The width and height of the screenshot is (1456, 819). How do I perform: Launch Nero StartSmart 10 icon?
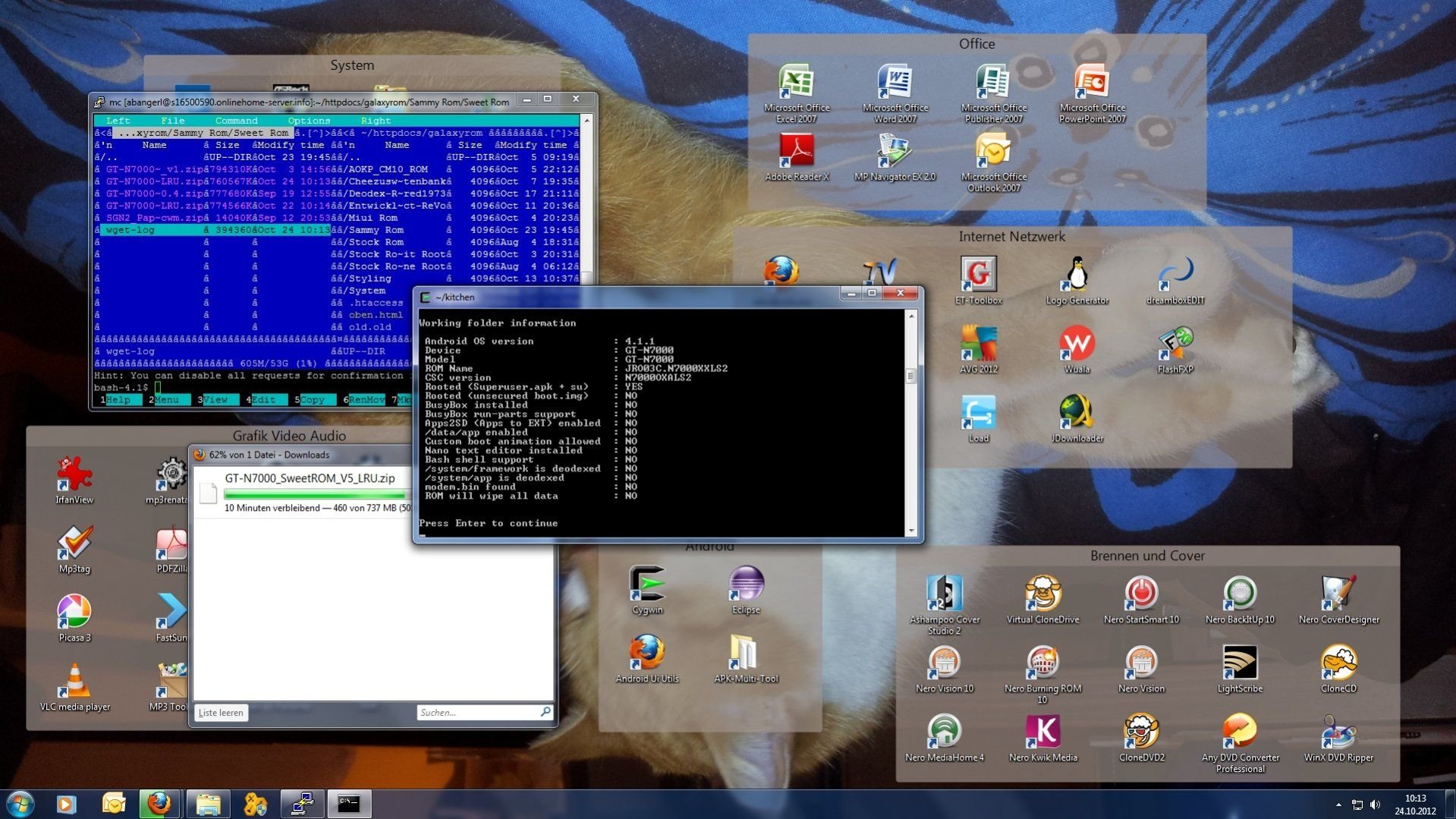coord(1141,600)
